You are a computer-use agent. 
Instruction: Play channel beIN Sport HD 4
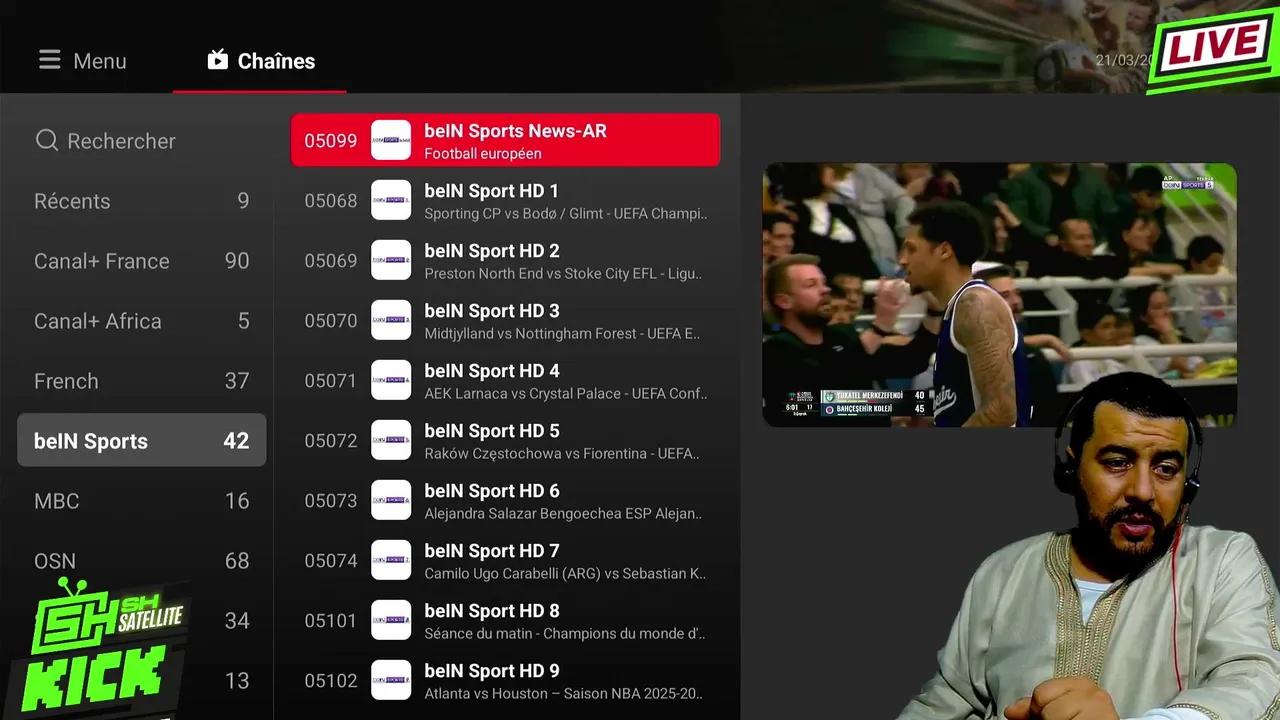click(x=505, y=380)
